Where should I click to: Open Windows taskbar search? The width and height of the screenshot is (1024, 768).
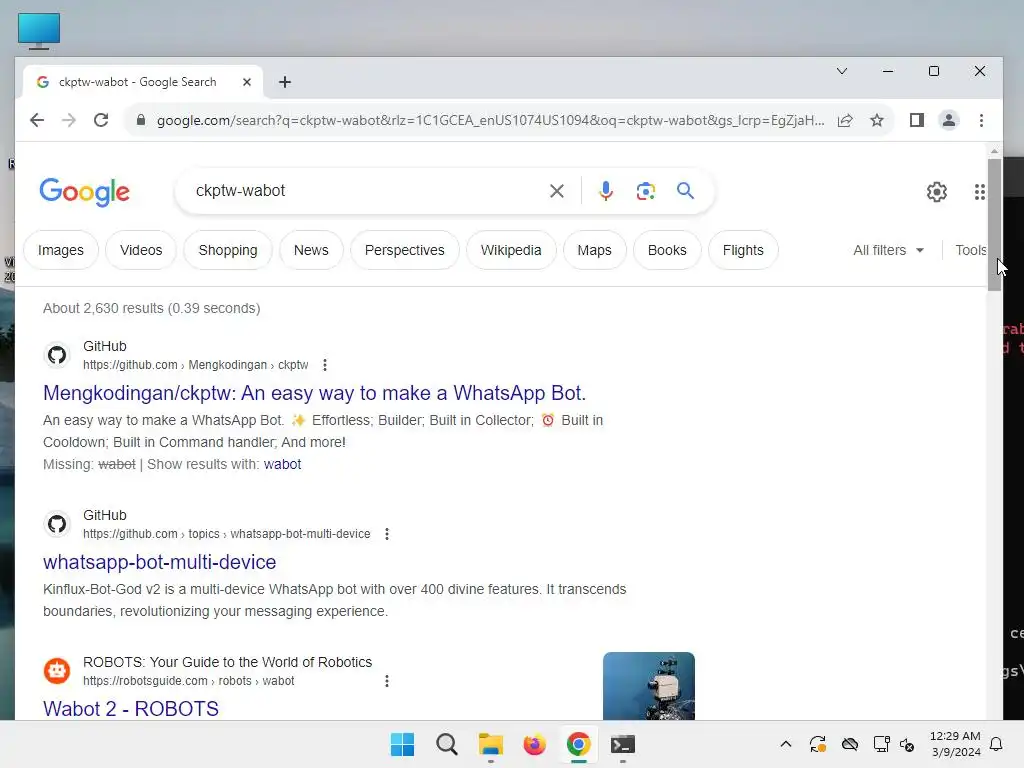point(447,744)
